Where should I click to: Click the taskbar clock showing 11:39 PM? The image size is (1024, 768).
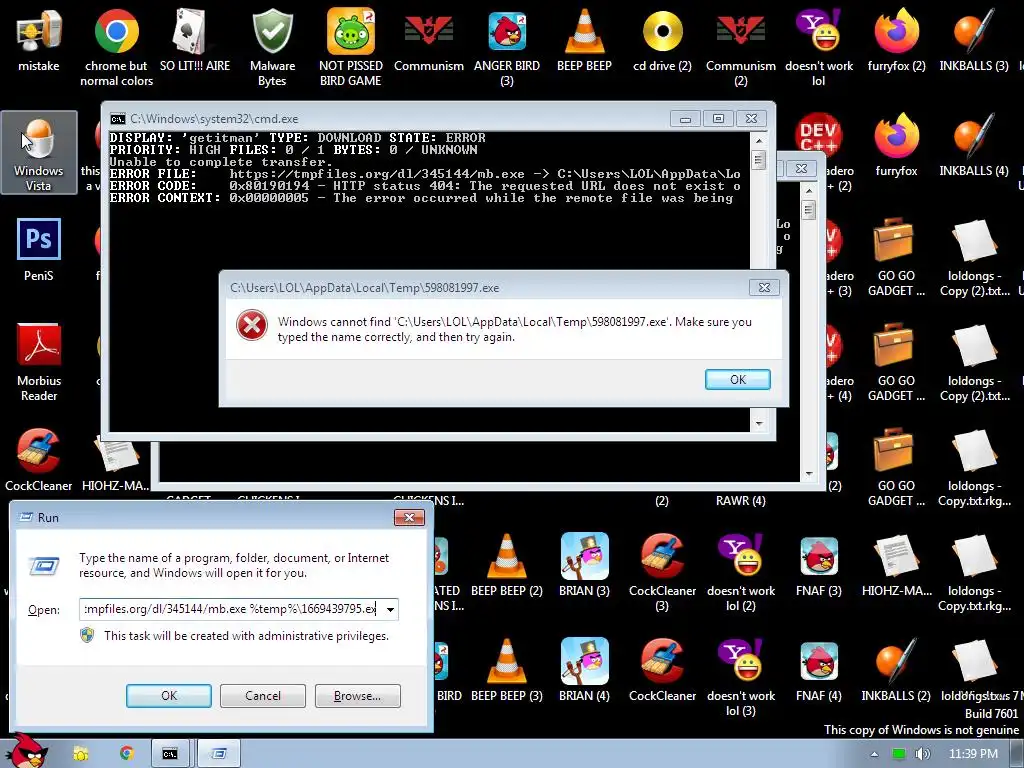pos(973,754)
